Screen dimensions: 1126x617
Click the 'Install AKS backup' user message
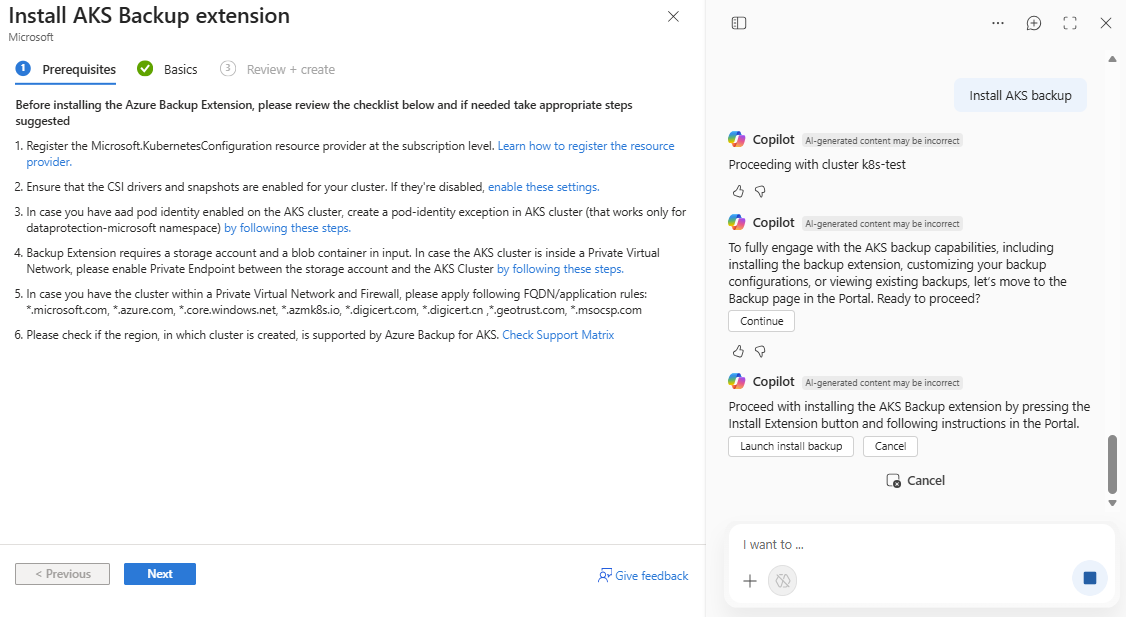(x=1020, y=96)
